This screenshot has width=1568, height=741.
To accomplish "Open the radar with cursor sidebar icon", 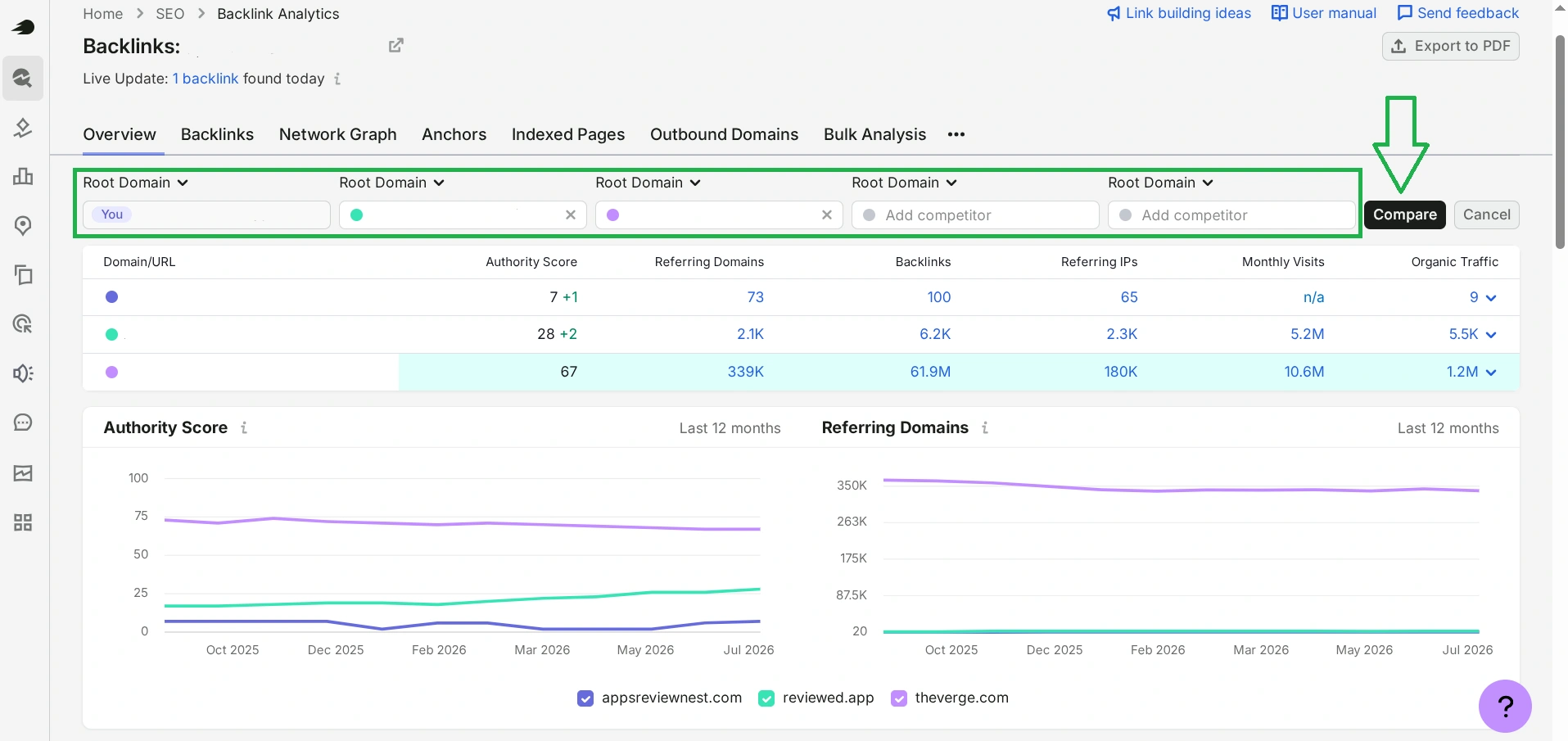I will [x=23, y=323].
